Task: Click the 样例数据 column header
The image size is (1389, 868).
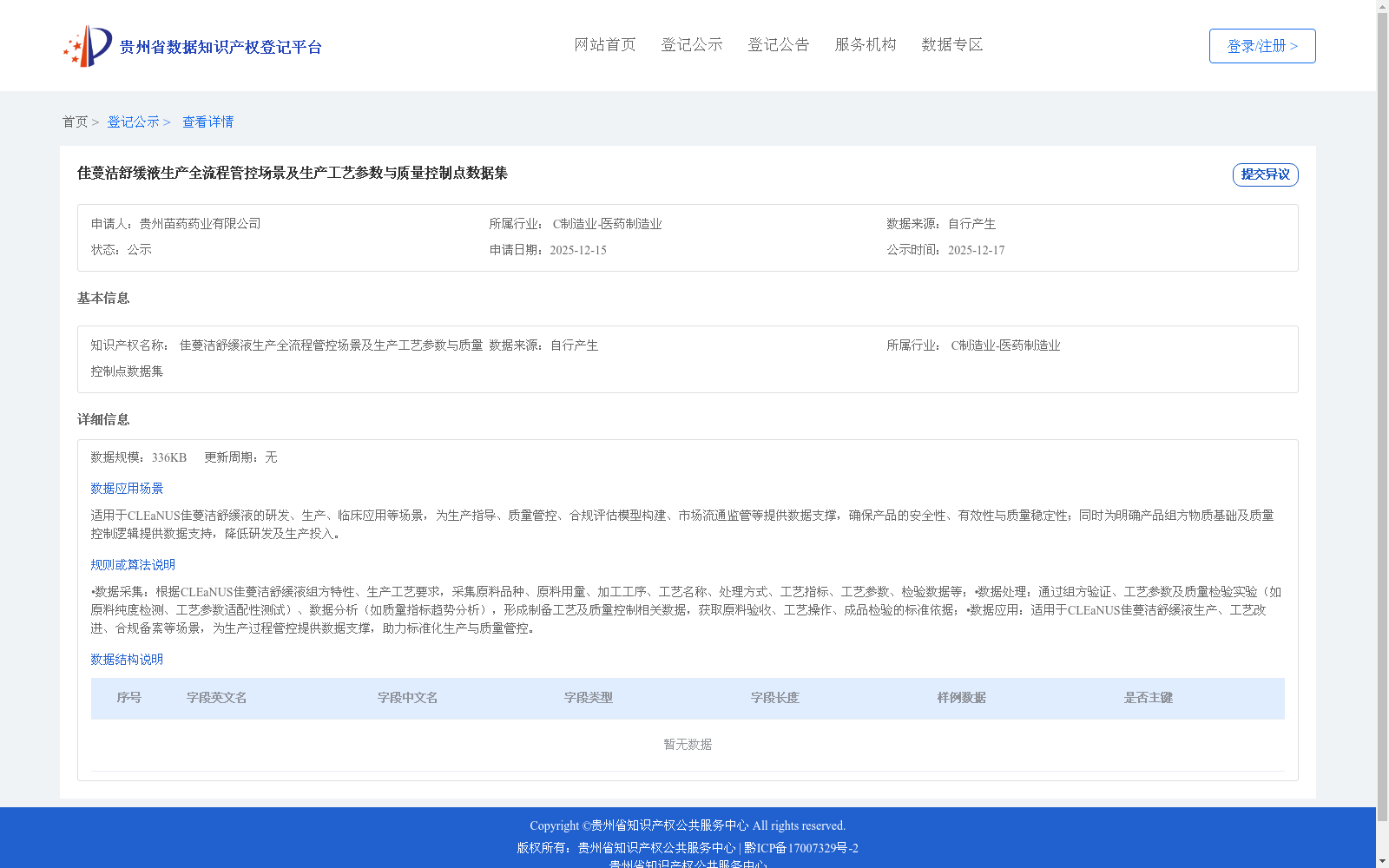Action: [x=962, y=698]
